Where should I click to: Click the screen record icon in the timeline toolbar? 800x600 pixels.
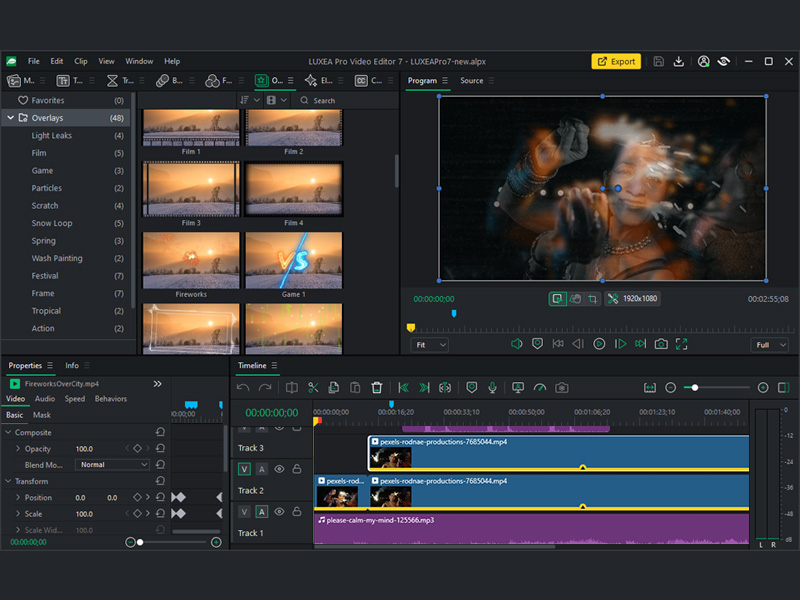coord(517,388)
